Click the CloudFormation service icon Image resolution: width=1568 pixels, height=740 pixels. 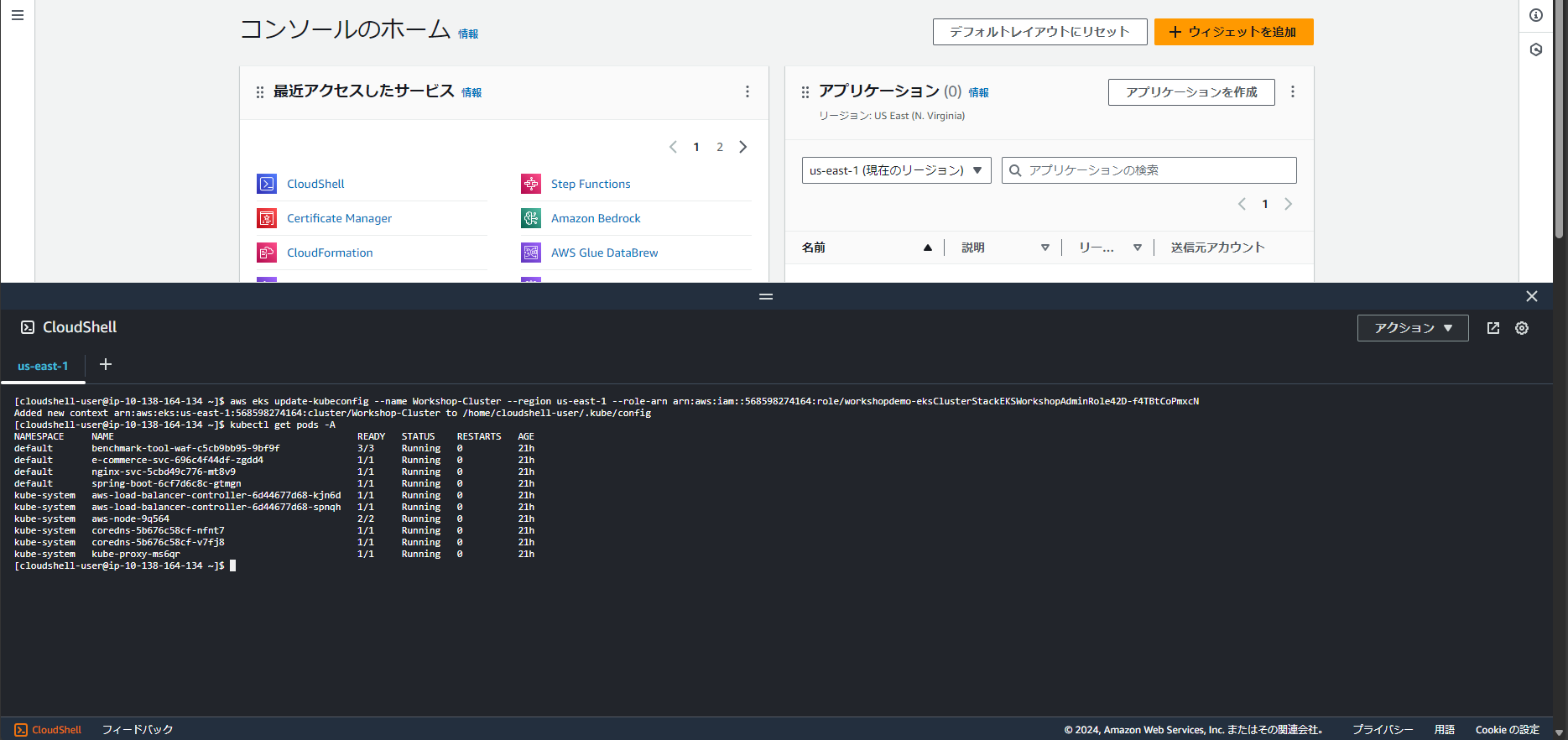click(x=267, y=253)
